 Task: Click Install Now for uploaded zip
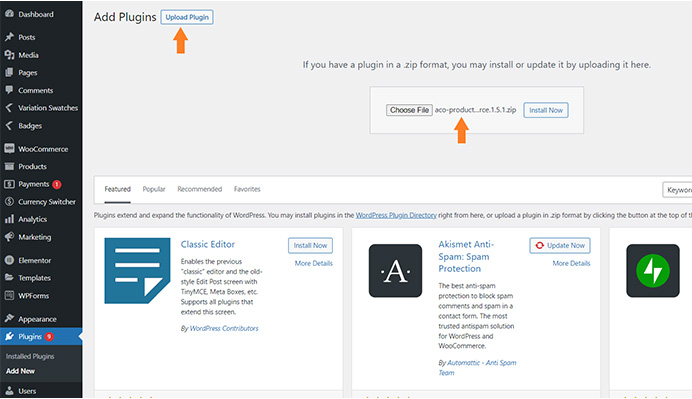tap(545, 110)
